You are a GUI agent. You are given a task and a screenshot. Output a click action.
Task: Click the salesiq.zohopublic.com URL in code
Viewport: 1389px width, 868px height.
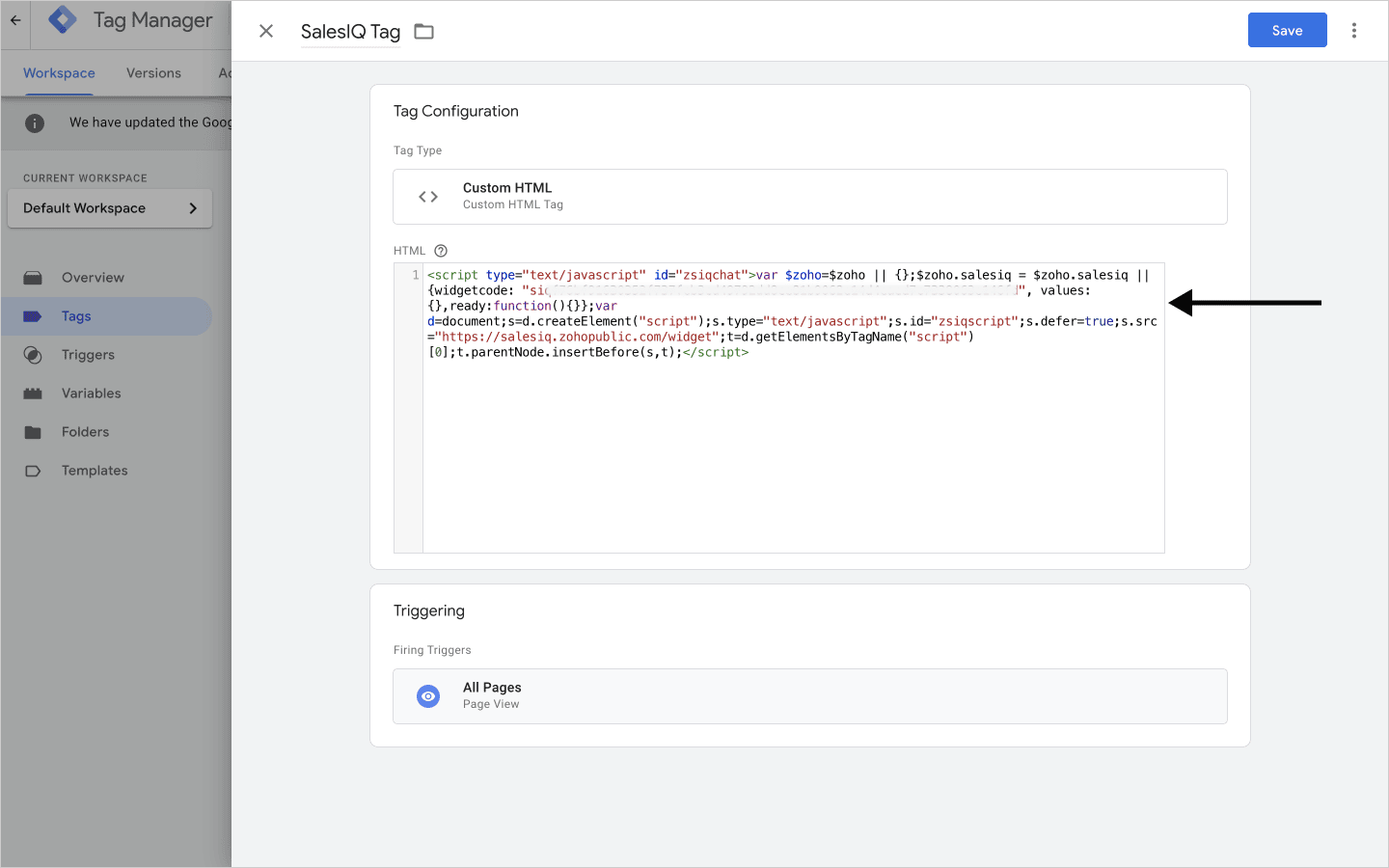pyautogui.click(x=578, y=337)
